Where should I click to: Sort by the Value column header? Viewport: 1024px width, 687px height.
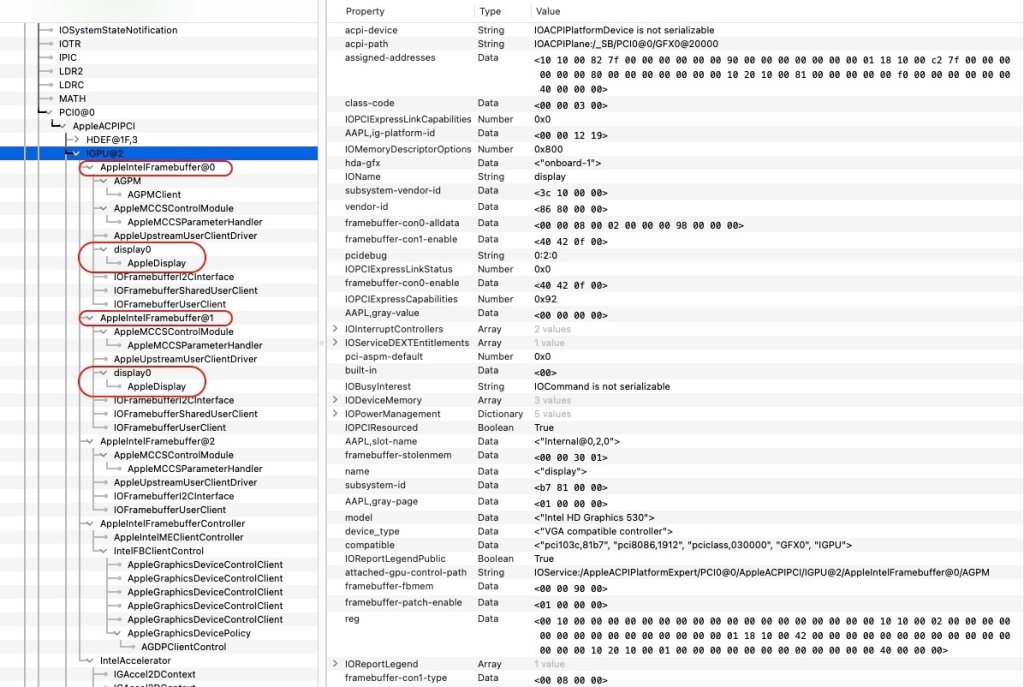(548, 11)
